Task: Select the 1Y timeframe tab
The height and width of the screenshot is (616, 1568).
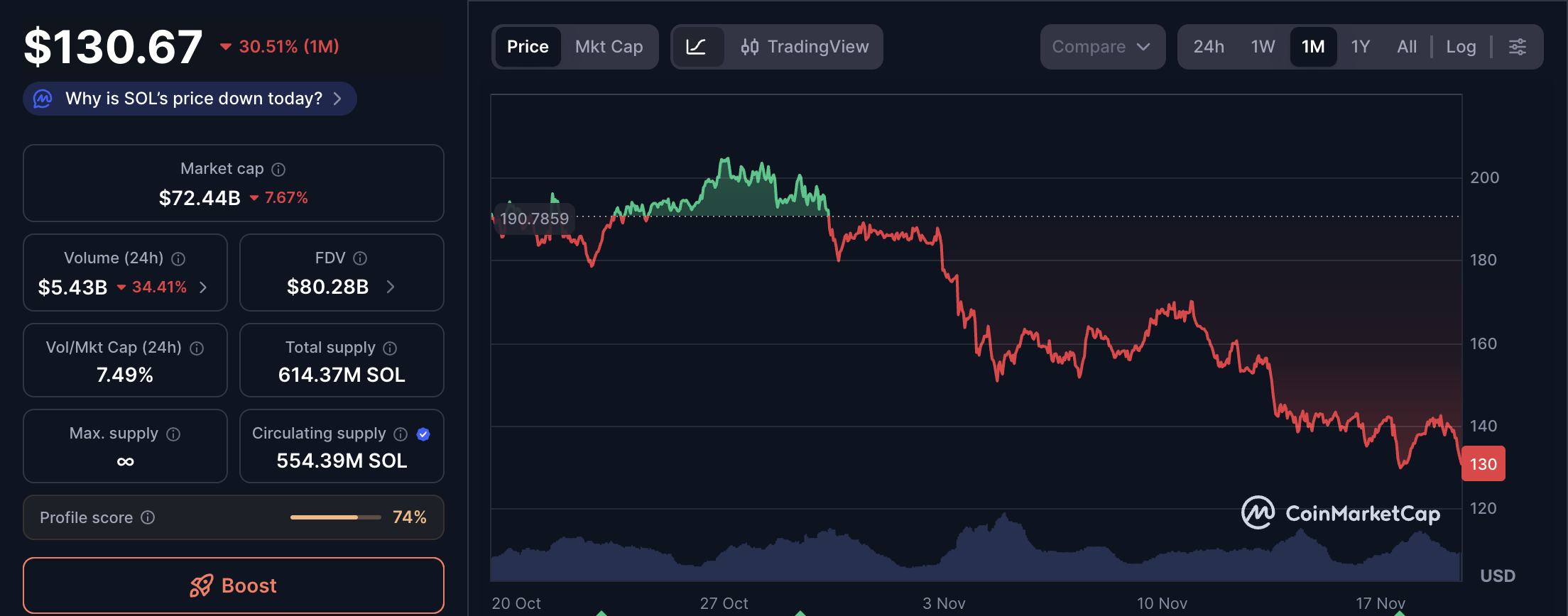Action: coord(1361,46)
